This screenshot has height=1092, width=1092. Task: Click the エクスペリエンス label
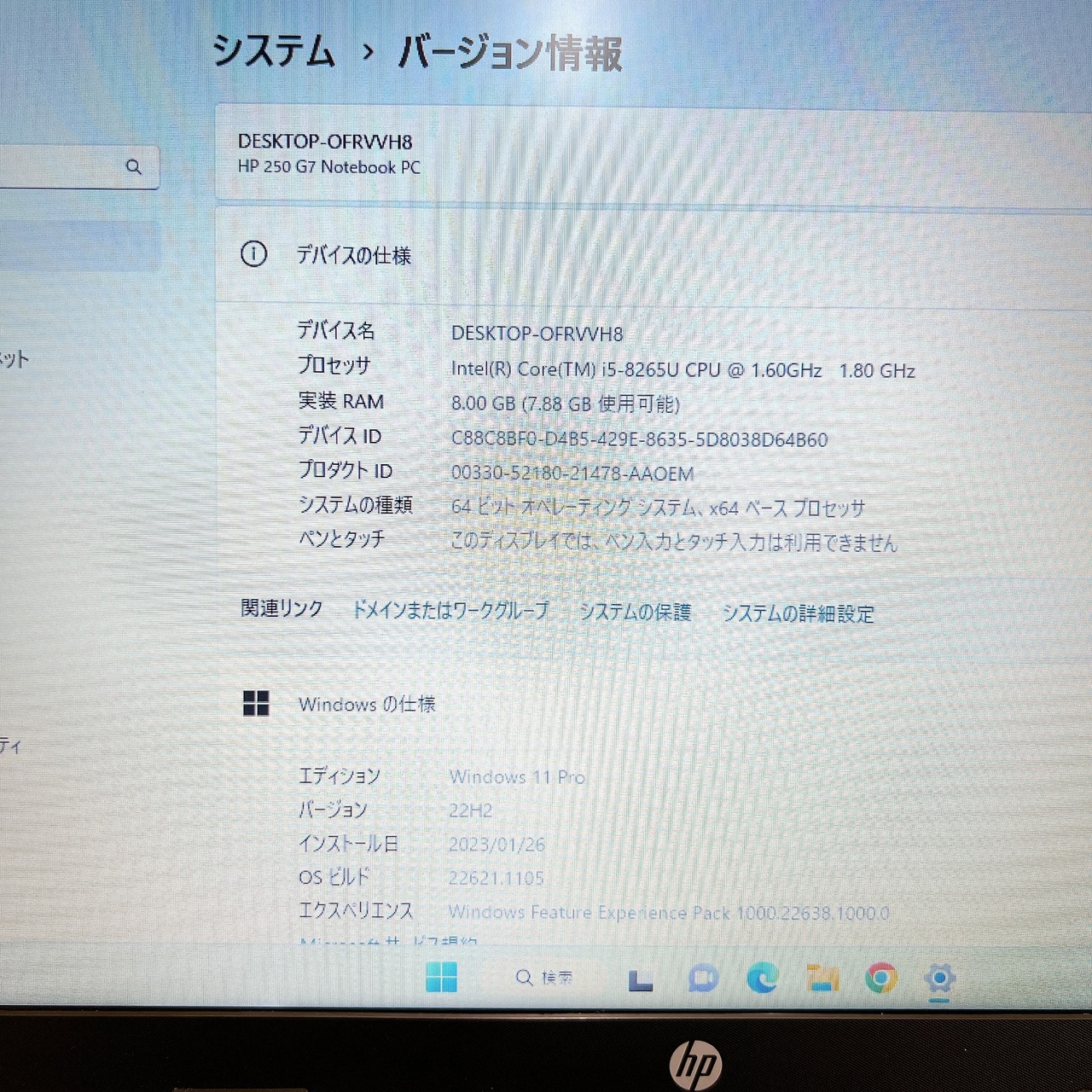click(356, 910)
